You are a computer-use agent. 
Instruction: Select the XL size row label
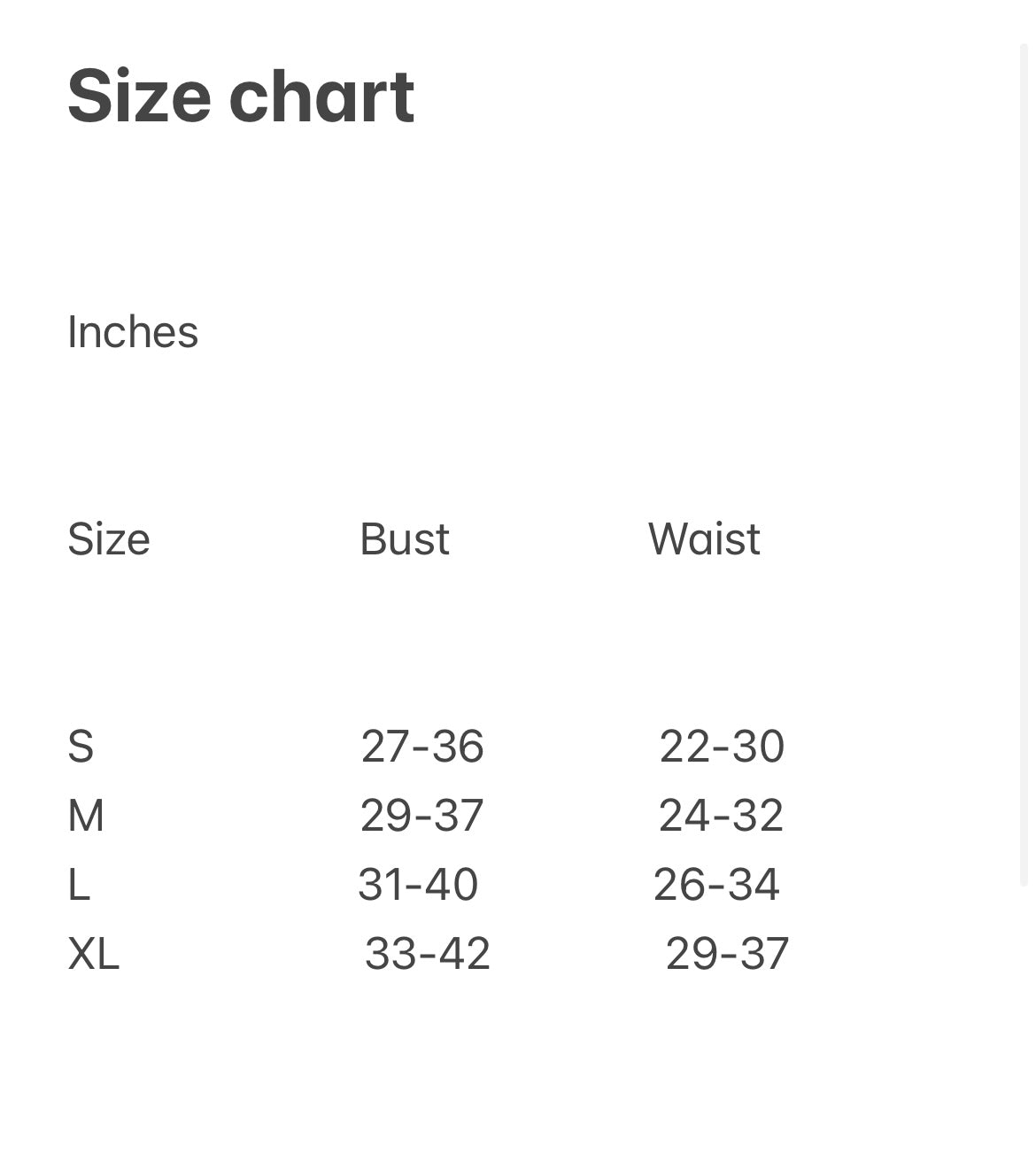coord(94,954)
